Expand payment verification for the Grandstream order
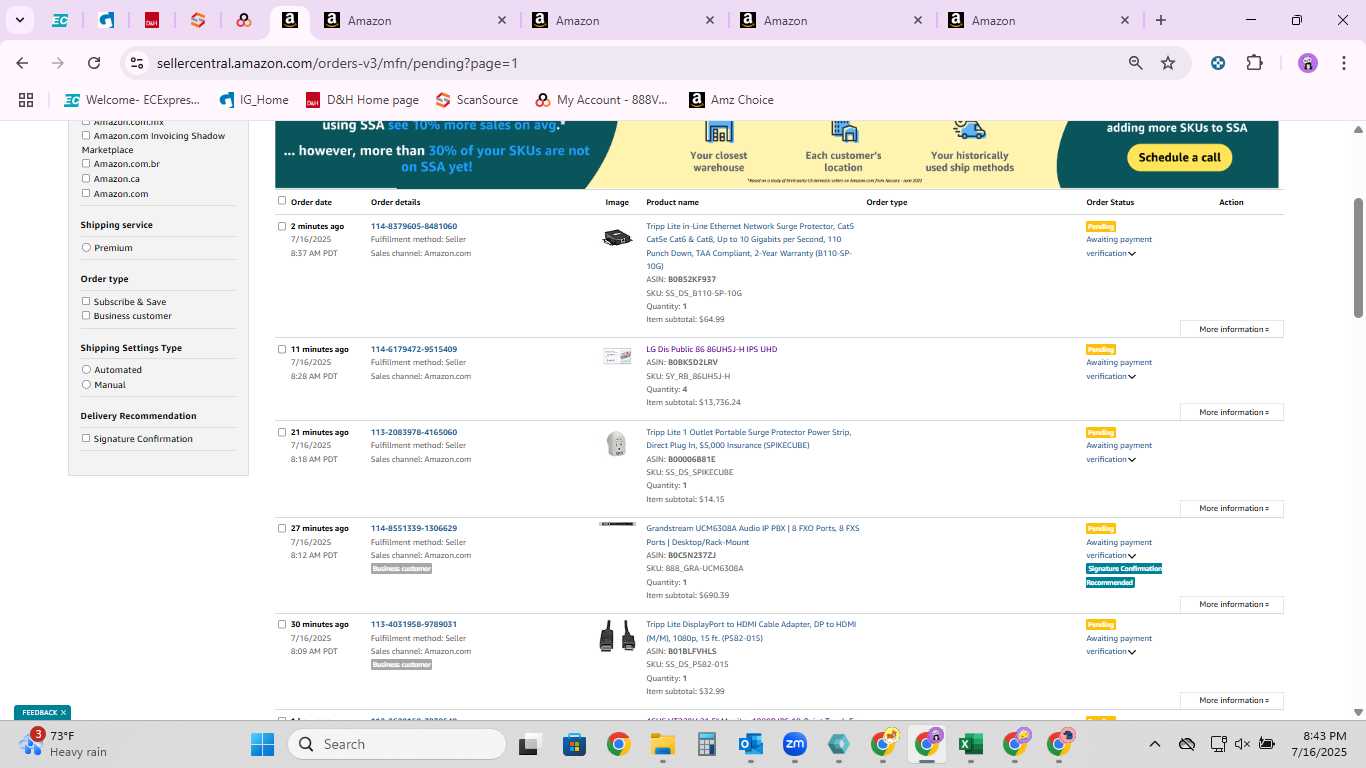1366x768 pixels. point(1132,556)
